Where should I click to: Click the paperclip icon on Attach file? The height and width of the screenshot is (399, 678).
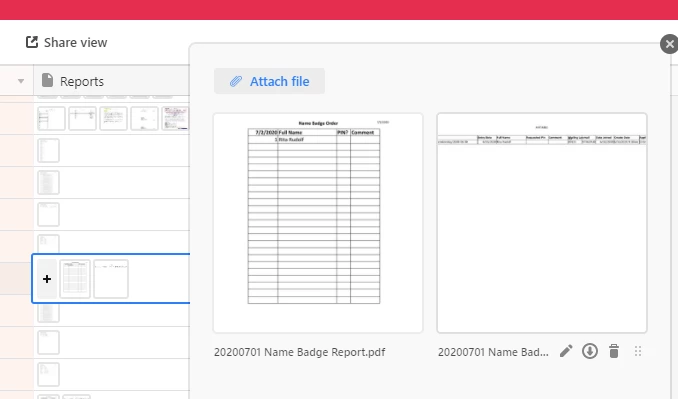236,81
